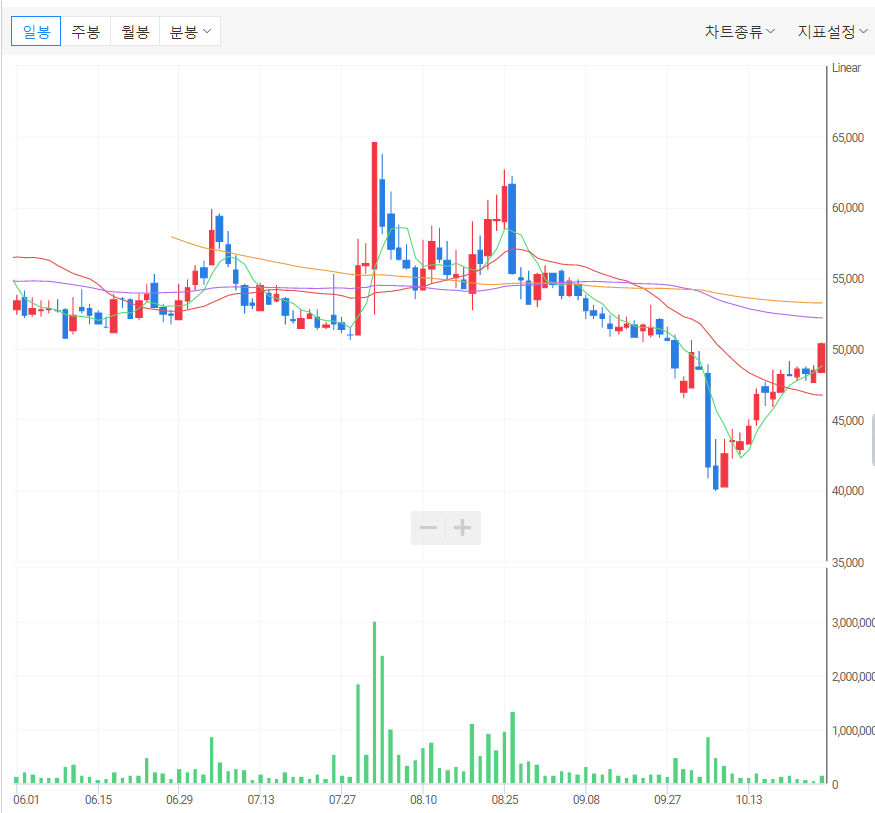Viewport: 875px width, 813px height.
Task: Click the 2,000,000 volume axis label
Action: (853, 677)
